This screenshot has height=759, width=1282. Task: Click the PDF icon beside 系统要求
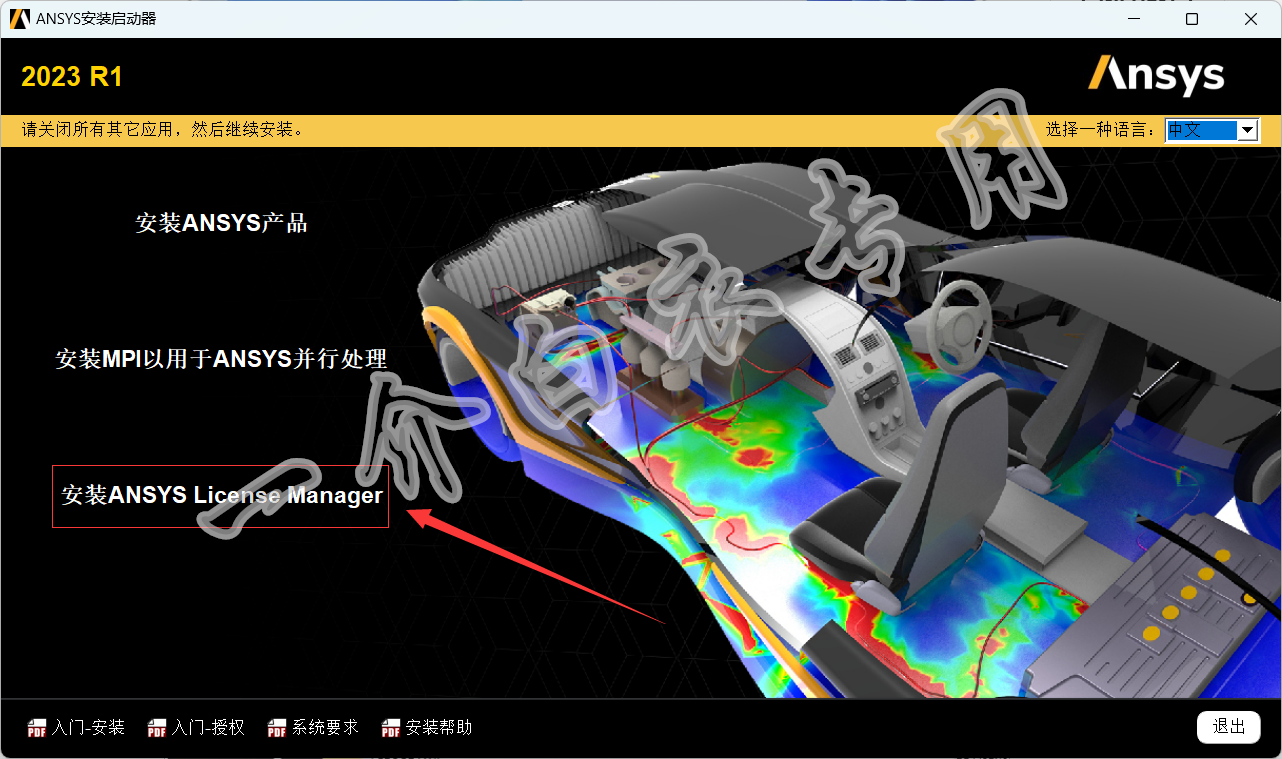tap(277, 728)
